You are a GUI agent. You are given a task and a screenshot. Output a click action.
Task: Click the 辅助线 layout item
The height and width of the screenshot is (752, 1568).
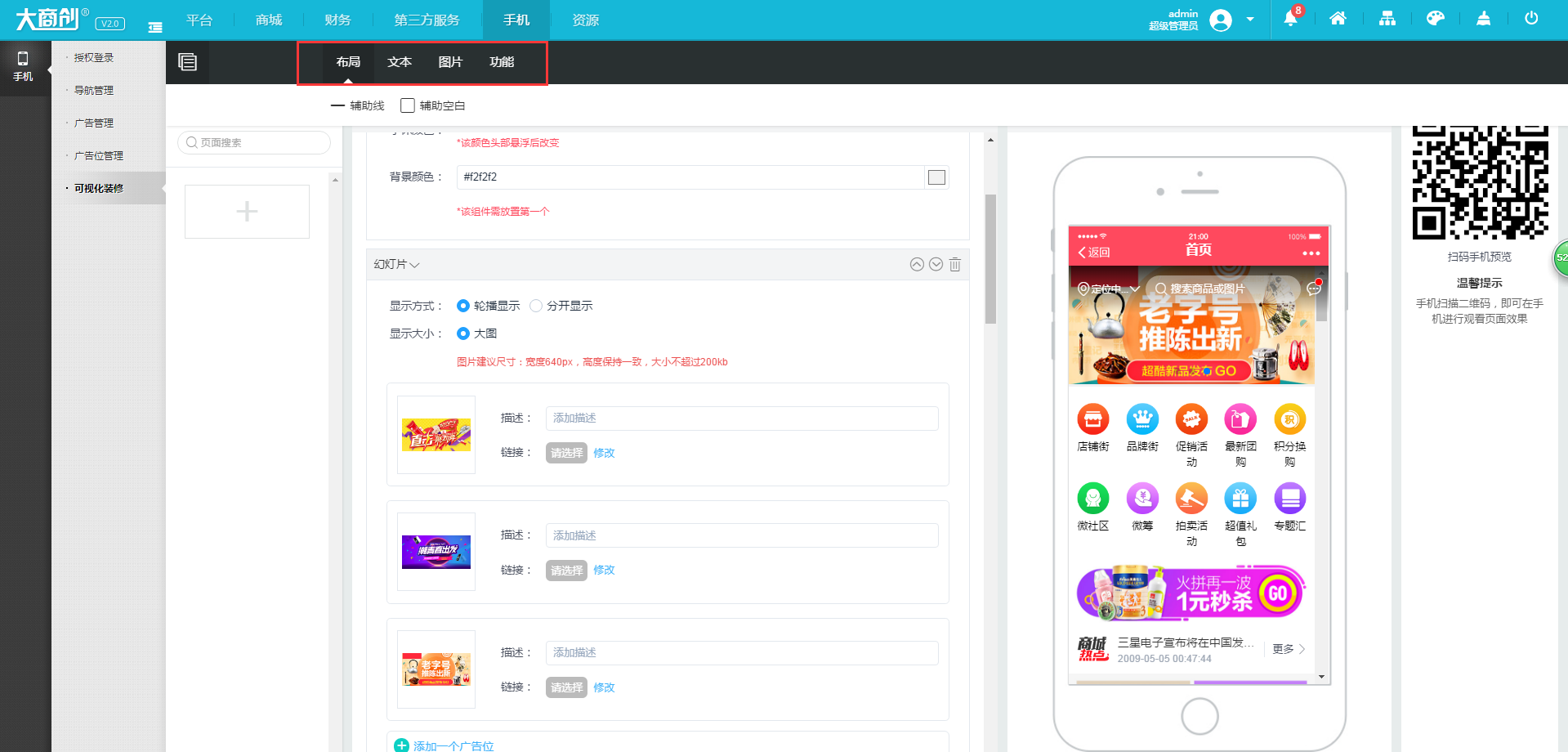pos(357,105)
